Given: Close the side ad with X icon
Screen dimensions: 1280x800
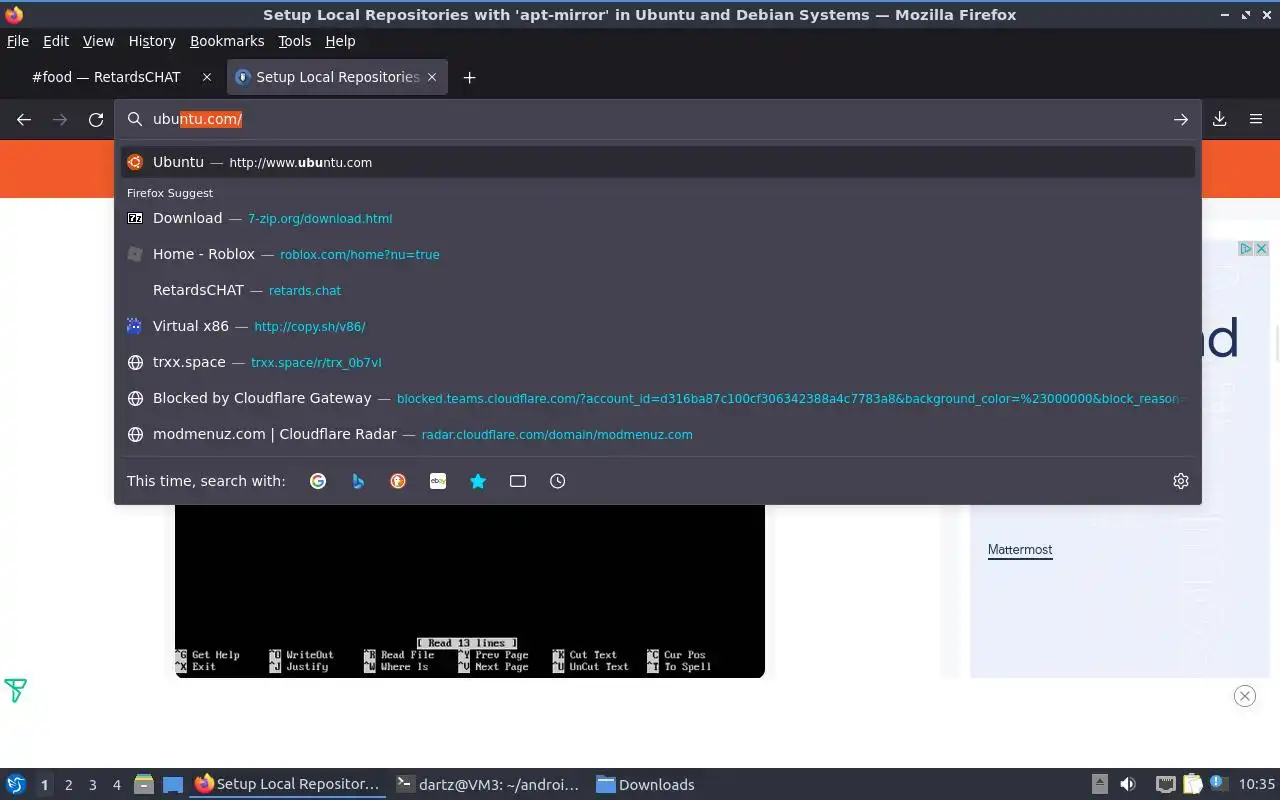Looking at the screenshot, I should click(x=1262, y=248).
